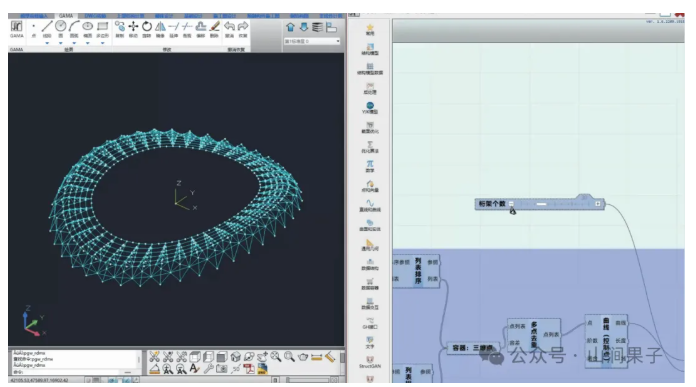Select the mirror tool

click(160, 26)
